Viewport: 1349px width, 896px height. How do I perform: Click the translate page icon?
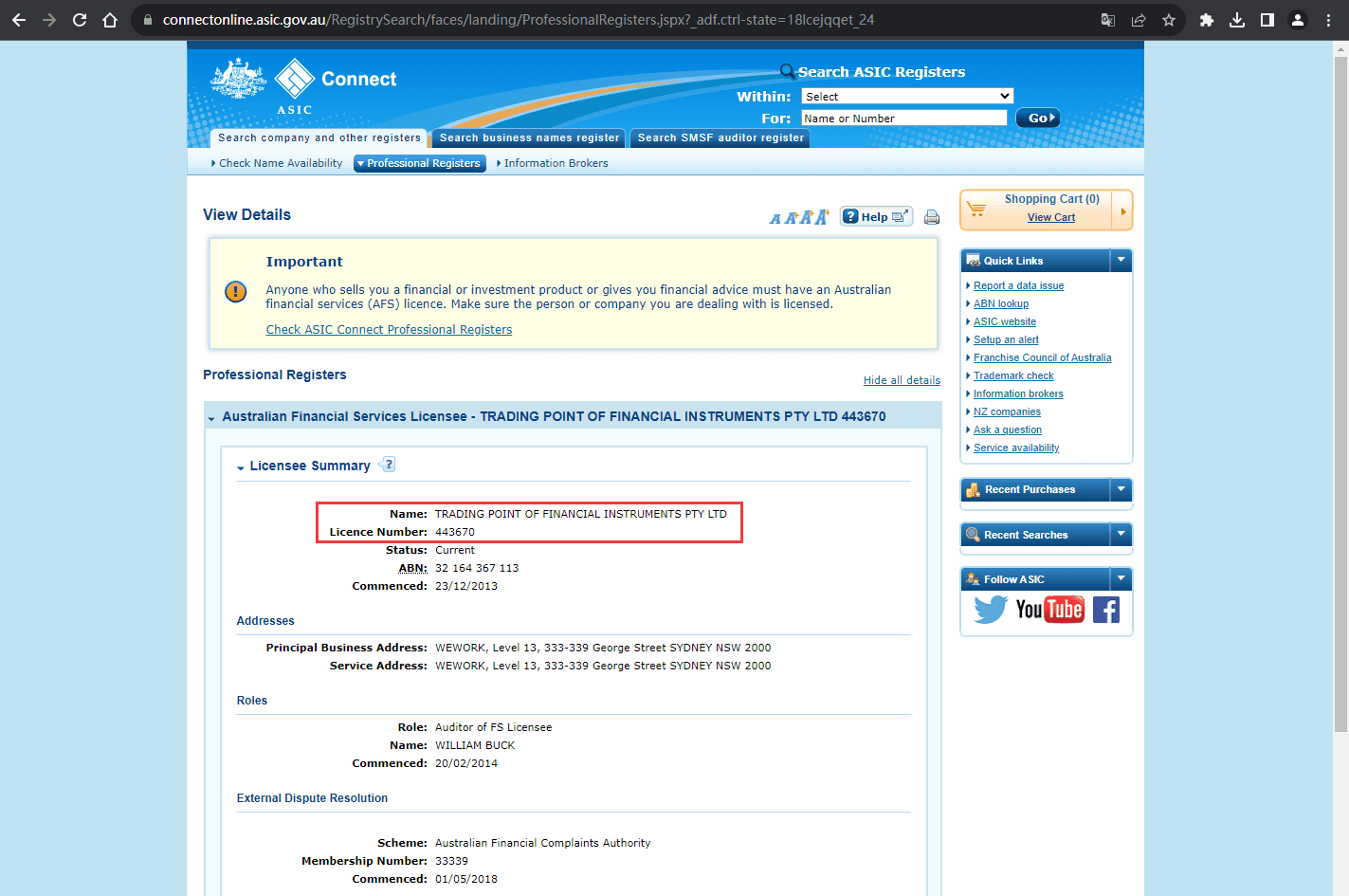coord(1108,20)
